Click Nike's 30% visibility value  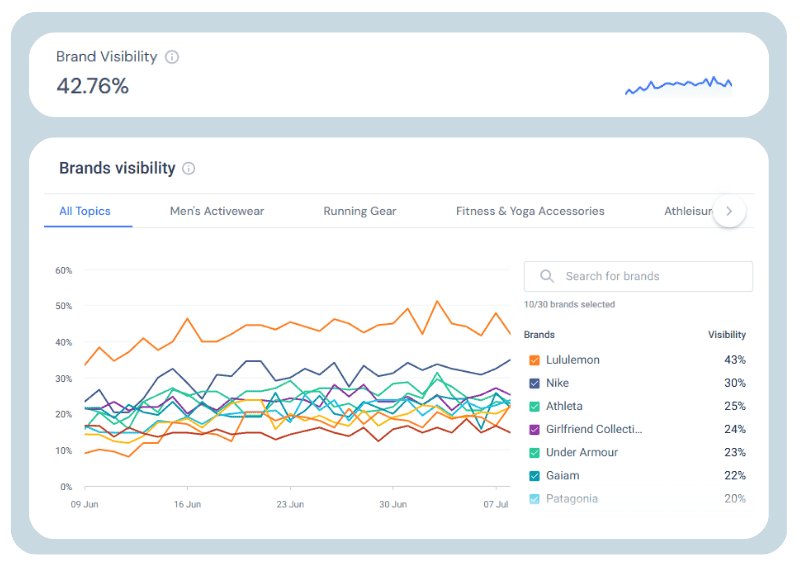735,383
